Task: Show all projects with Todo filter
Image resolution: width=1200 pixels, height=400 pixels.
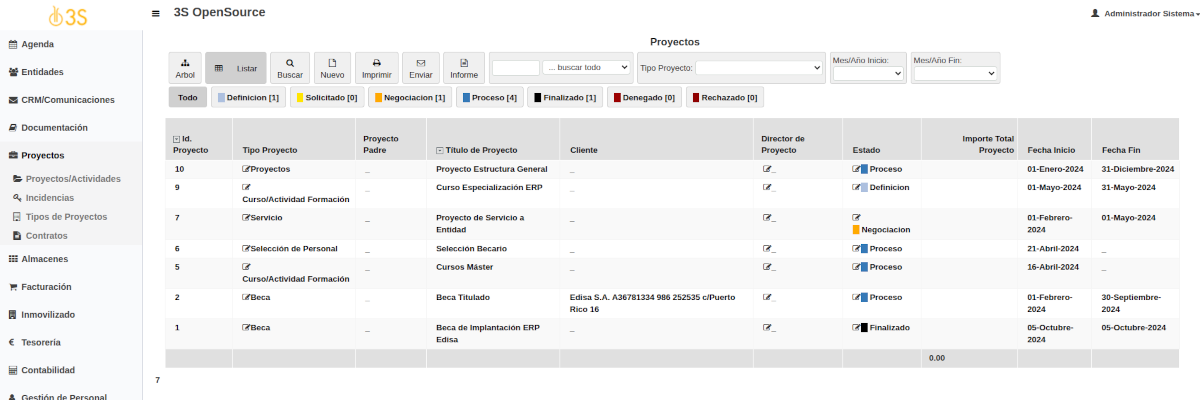Action: (x=188, y=97)
